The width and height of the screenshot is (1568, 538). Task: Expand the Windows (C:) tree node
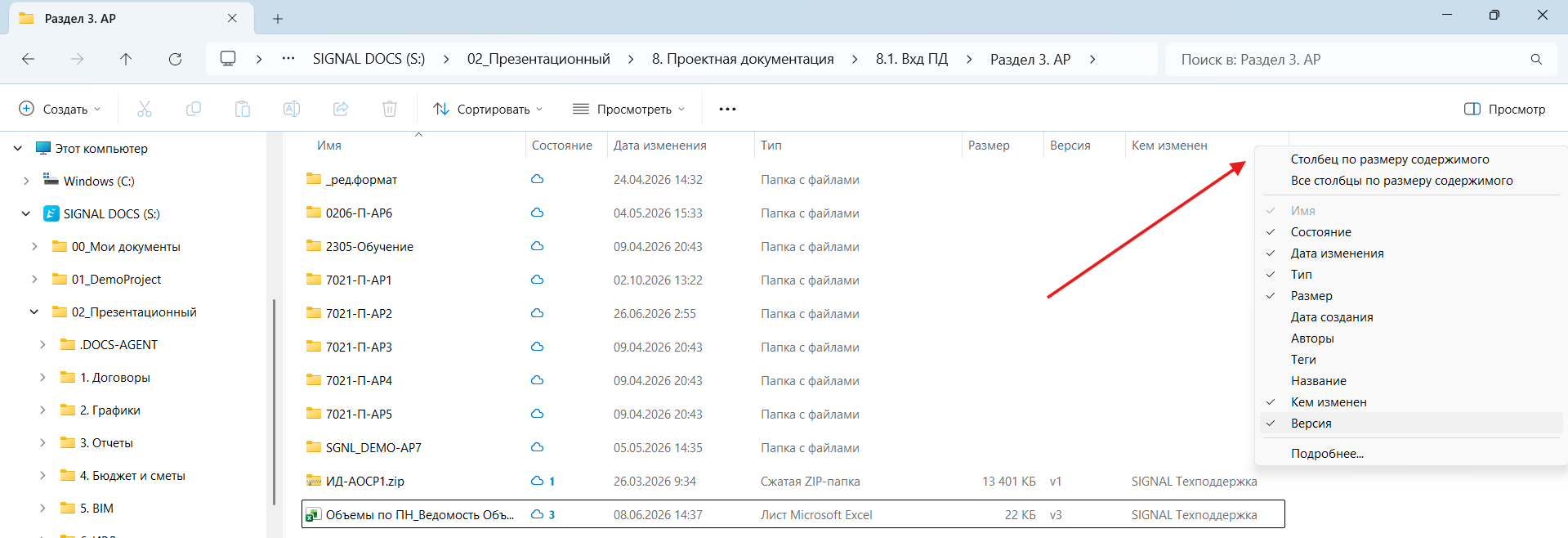pos(26,181)
